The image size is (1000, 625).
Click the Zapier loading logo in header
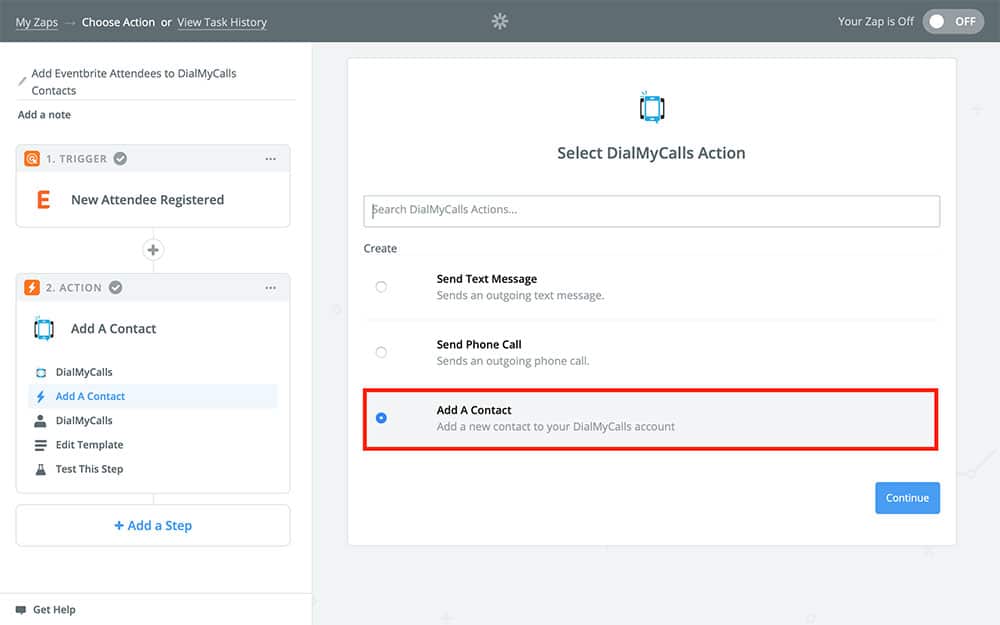point(500,21)
